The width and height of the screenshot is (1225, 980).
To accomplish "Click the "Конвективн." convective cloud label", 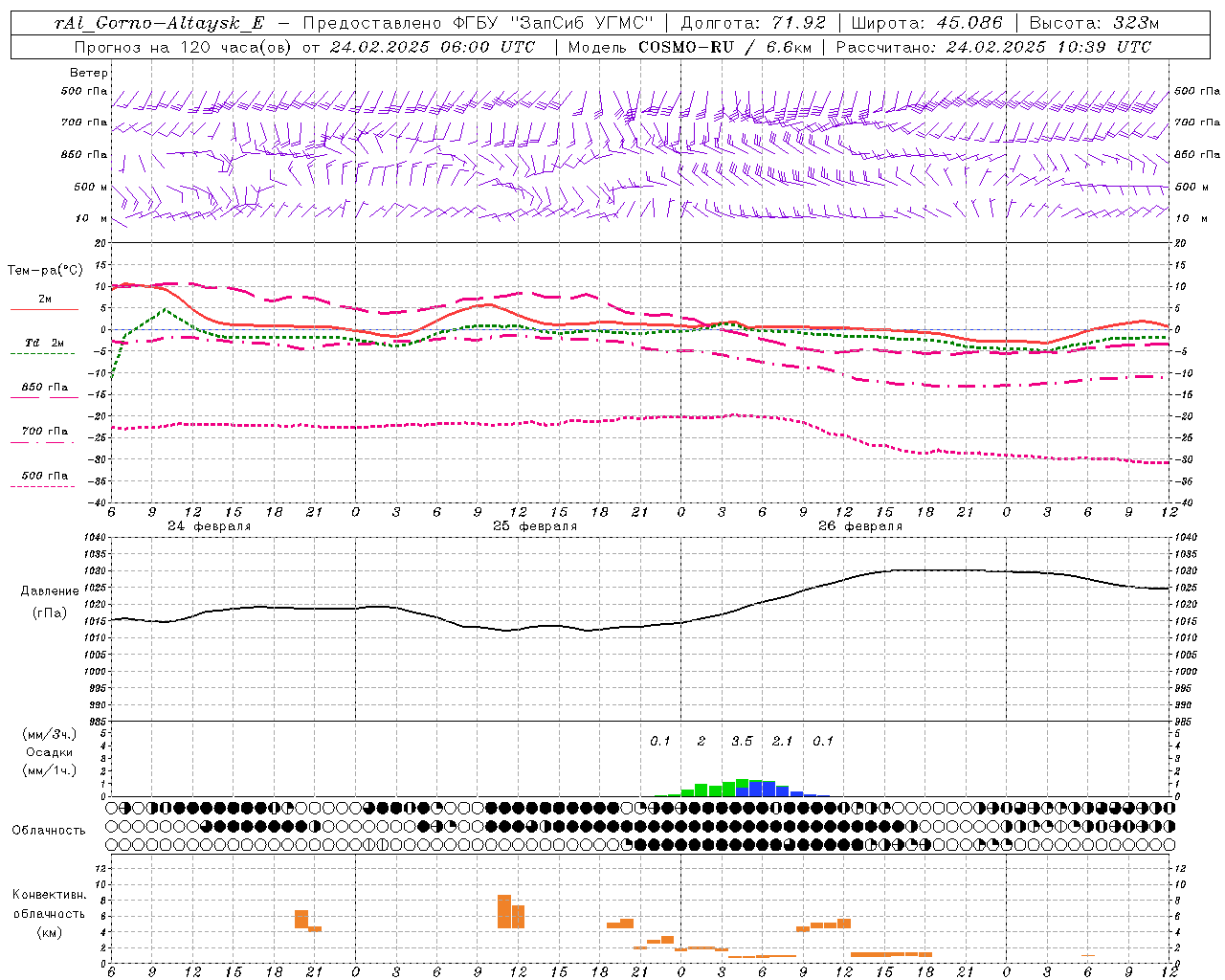I will pyautogui.click(x=50, y=895).
